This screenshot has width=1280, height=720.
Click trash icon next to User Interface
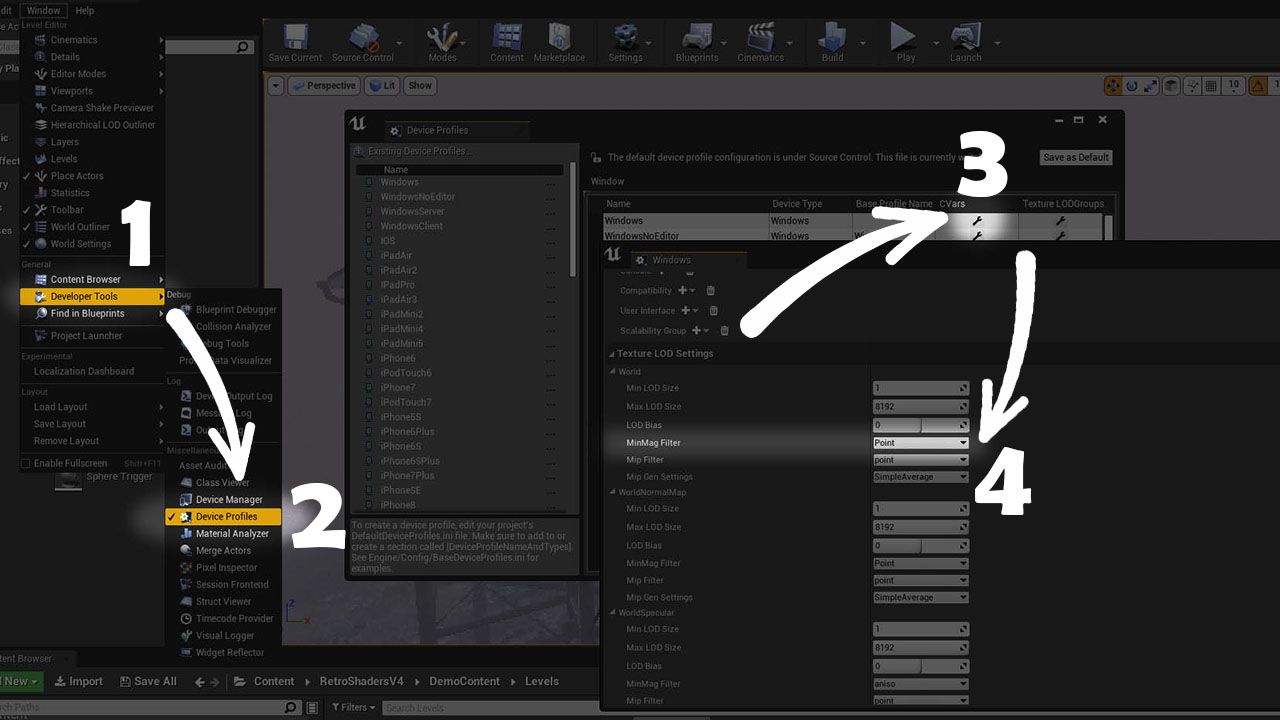click(x=713, y=310)
